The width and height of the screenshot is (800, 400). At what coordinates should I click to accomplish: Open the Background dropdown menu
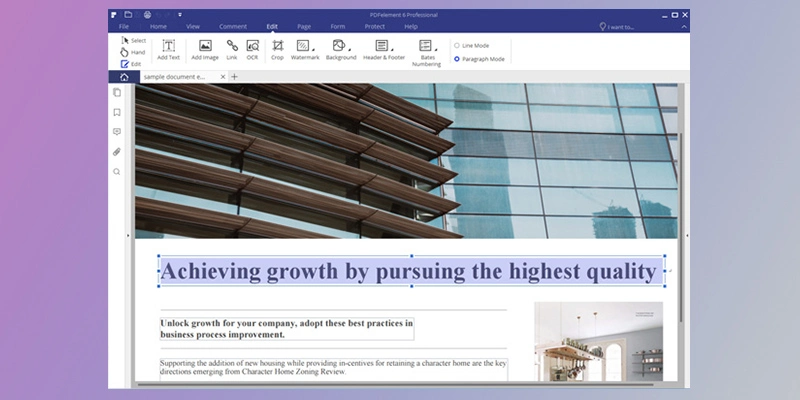click(x=341, y=50)
